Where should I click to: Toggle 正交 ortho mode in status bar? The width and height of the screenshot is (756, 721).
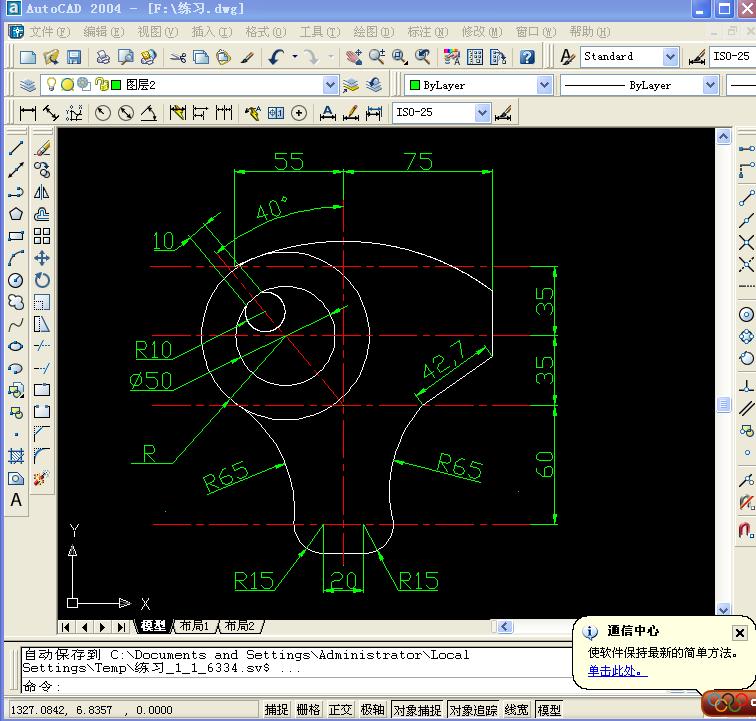[340, 709]
